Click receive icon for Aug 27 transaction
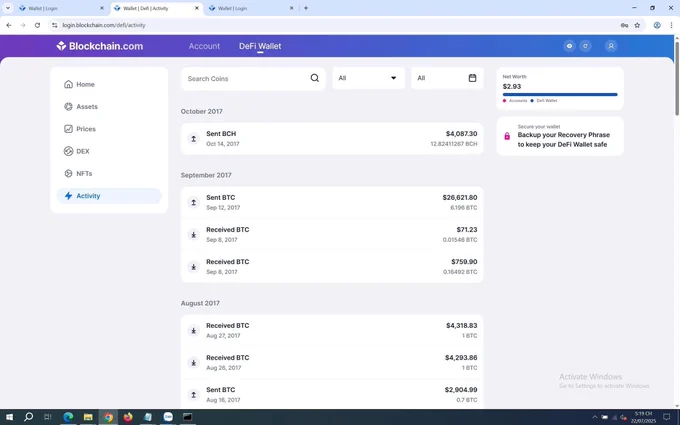Screen dimensions: 680x425 pyautogui.click(x=193, y=330)
